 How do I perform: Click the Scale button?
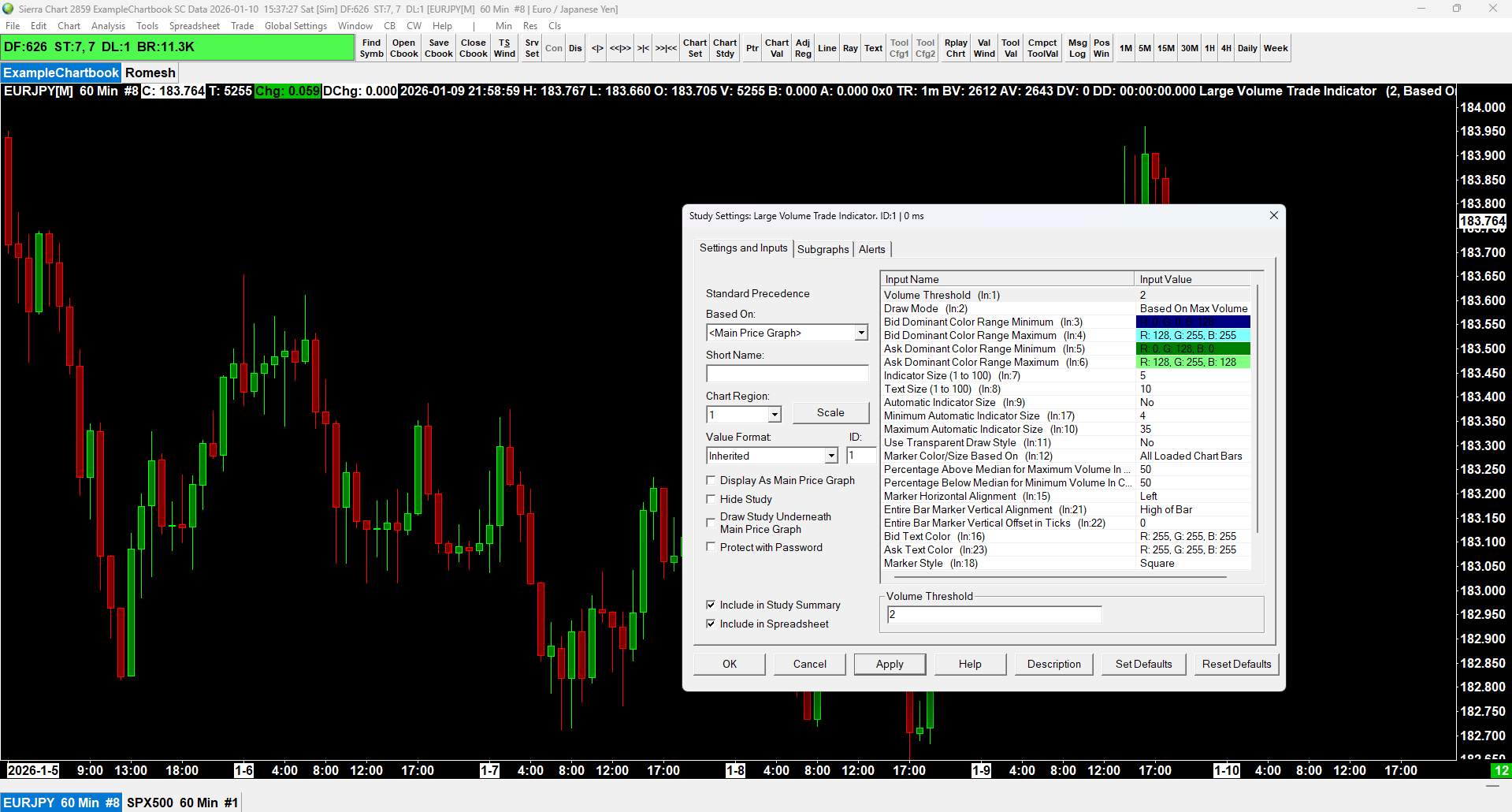point(830,412)
